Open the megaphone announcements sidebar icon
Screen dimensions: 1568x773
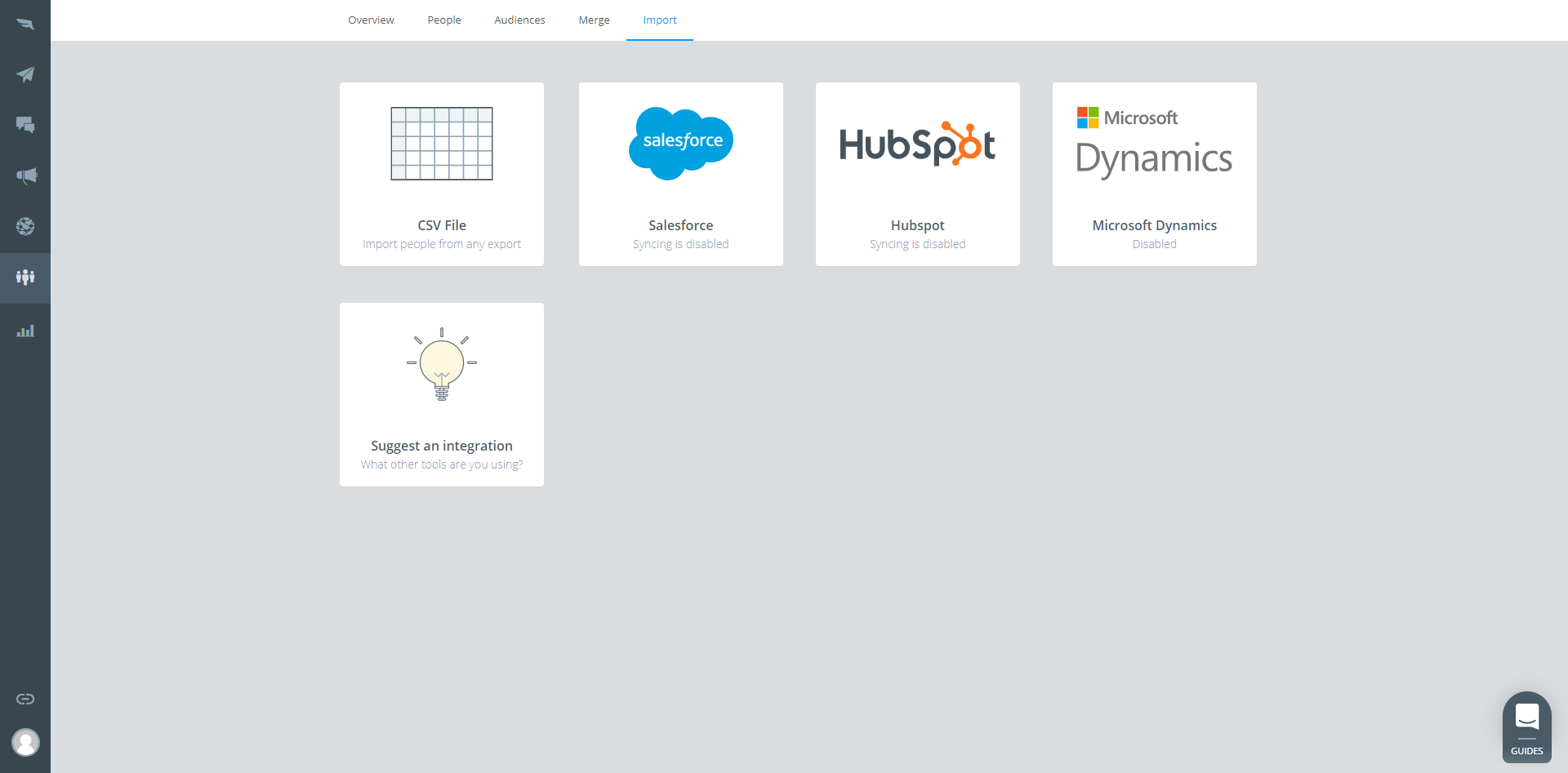point(25,175)
